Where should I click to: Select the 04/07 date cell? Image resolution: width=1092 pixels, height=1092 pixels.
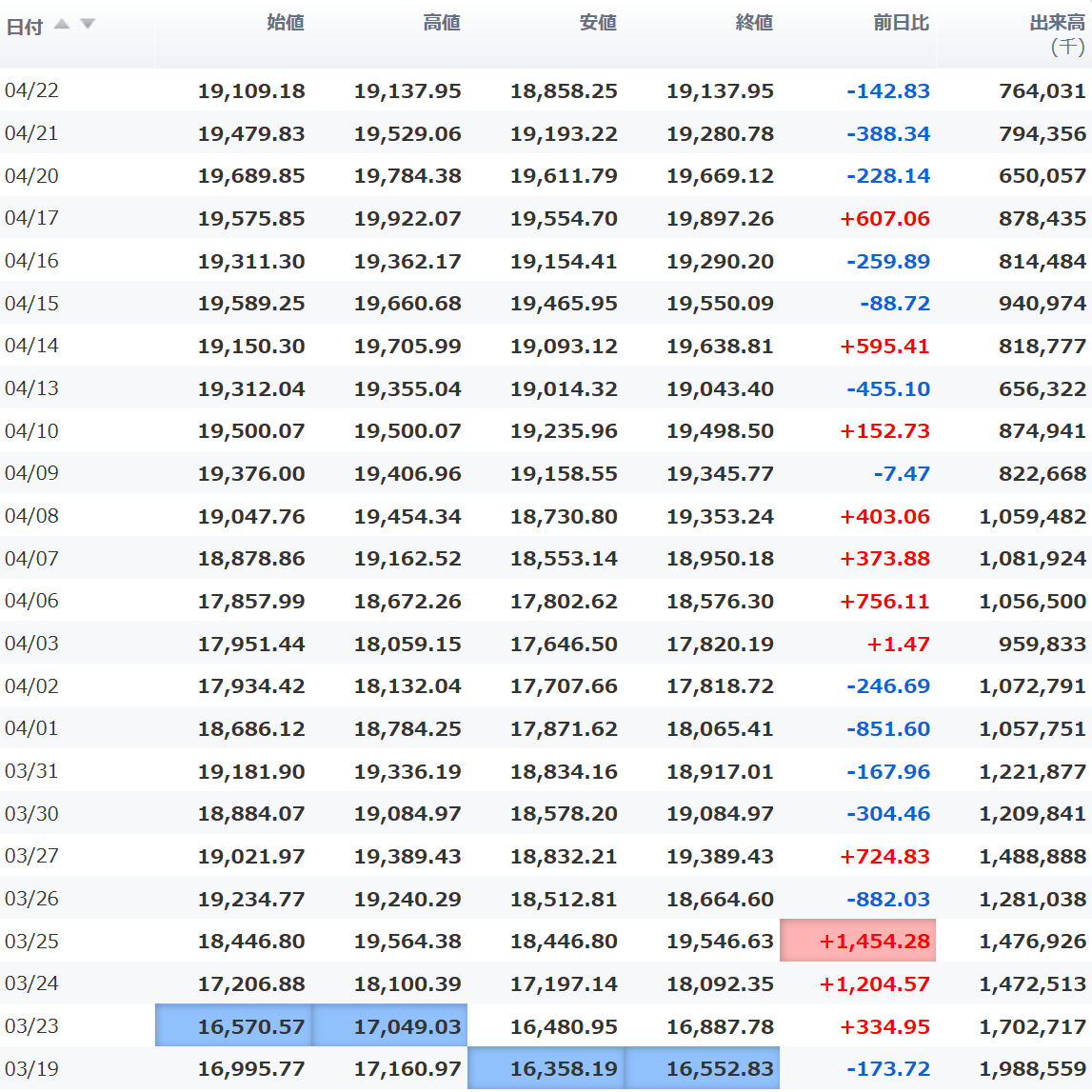[x=32, y=559]
